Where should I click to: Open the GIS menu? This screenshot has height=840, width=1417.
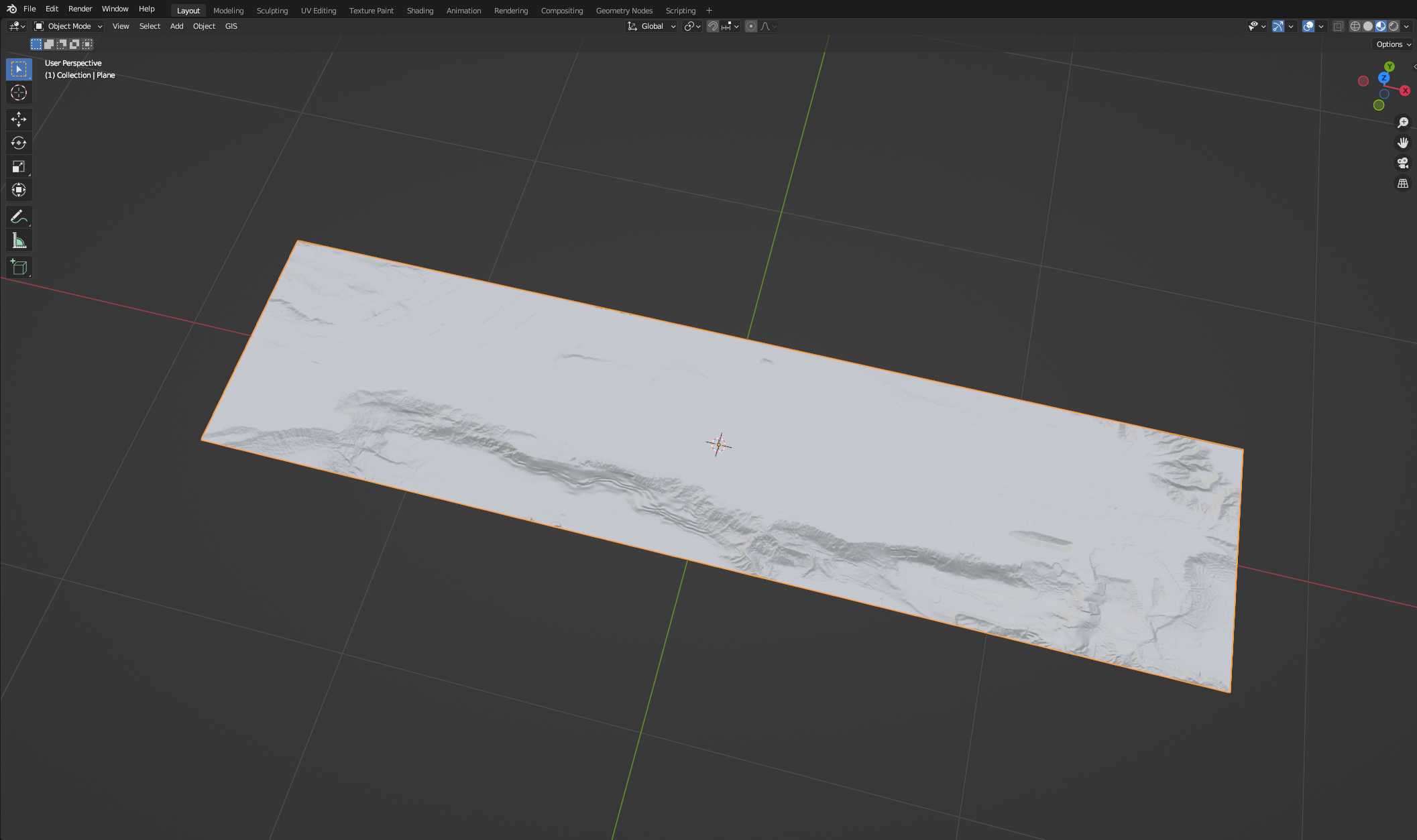[231, 26]
